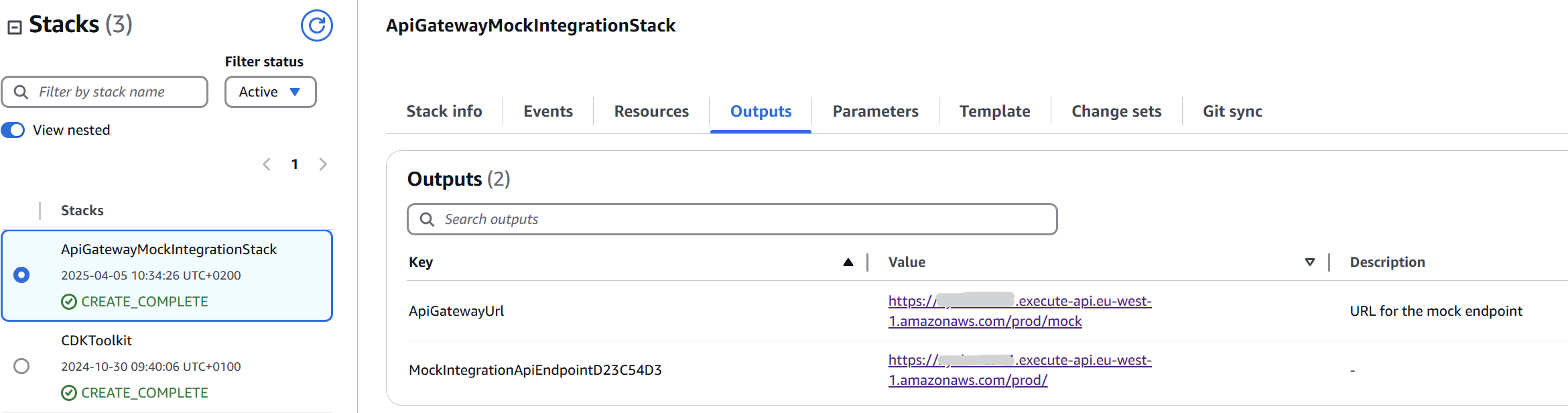Click the Description column header
Screen dimensions: 1568x413
point(1387,262)
